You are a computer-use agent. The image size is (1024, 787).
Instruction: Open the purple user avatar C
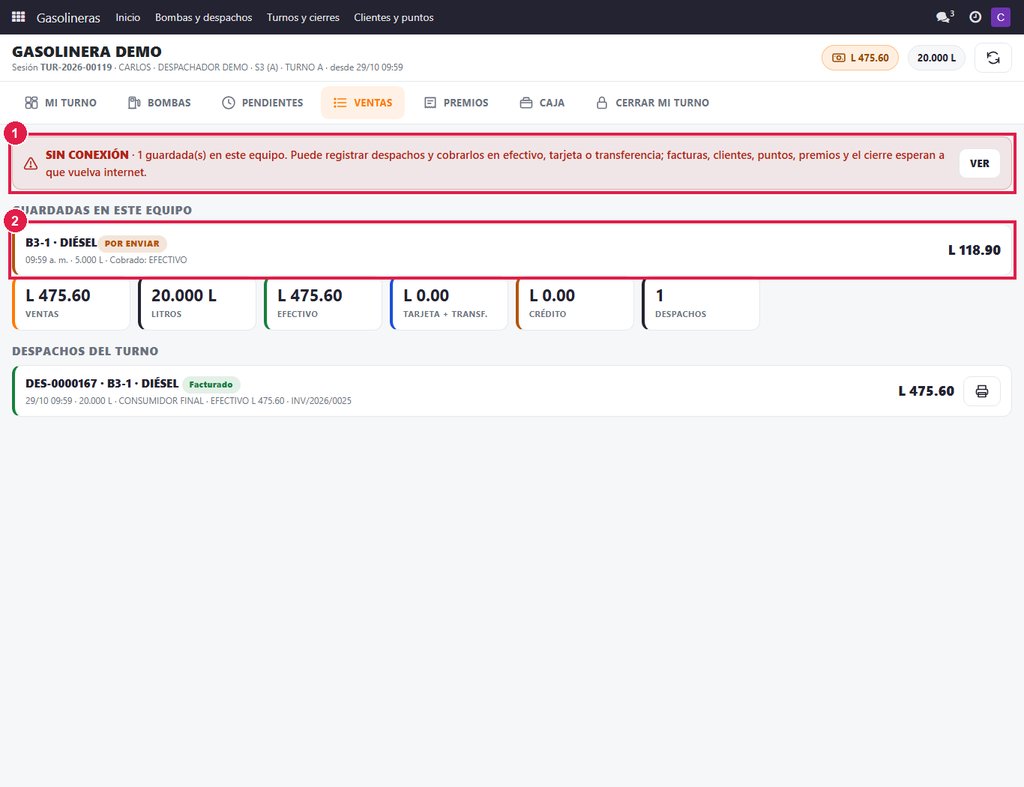[x=1000, y=17]
